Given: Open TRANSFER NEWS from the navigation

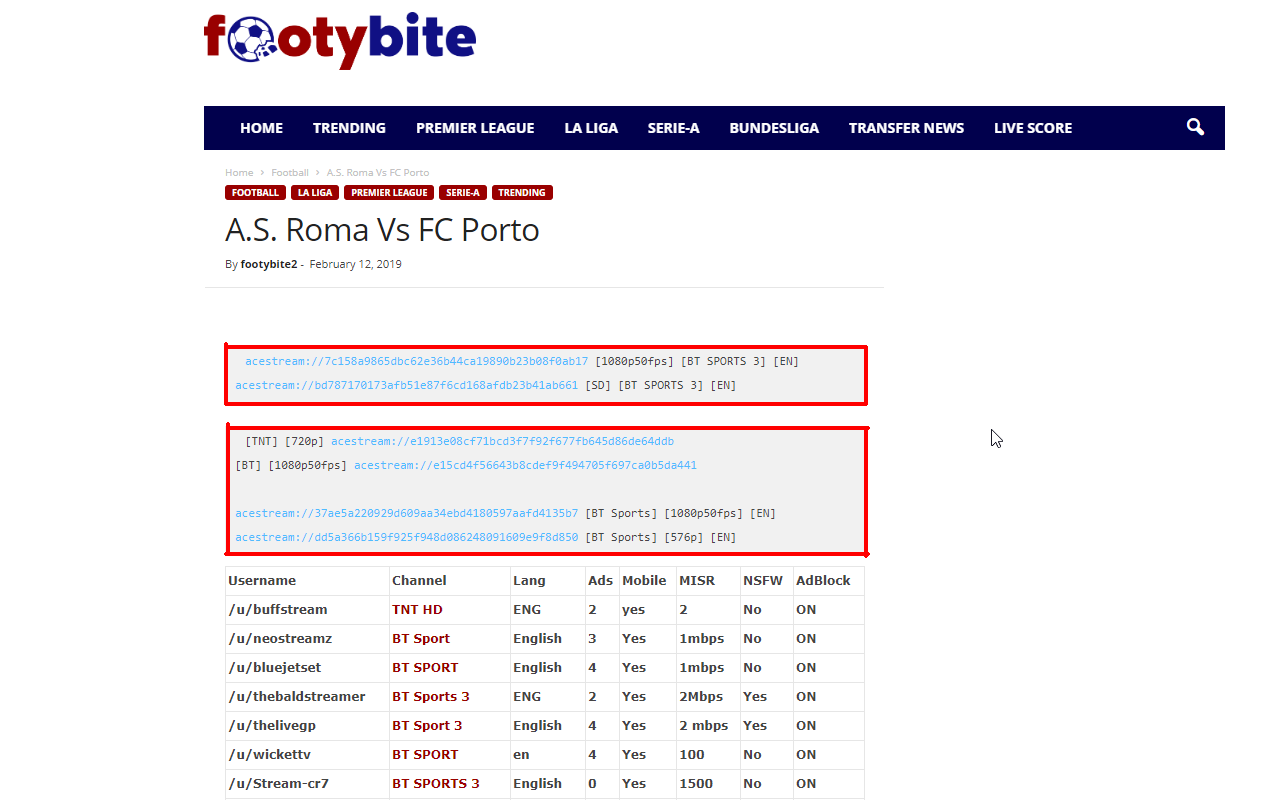Looking at the screenshot, I should (906, 127).
